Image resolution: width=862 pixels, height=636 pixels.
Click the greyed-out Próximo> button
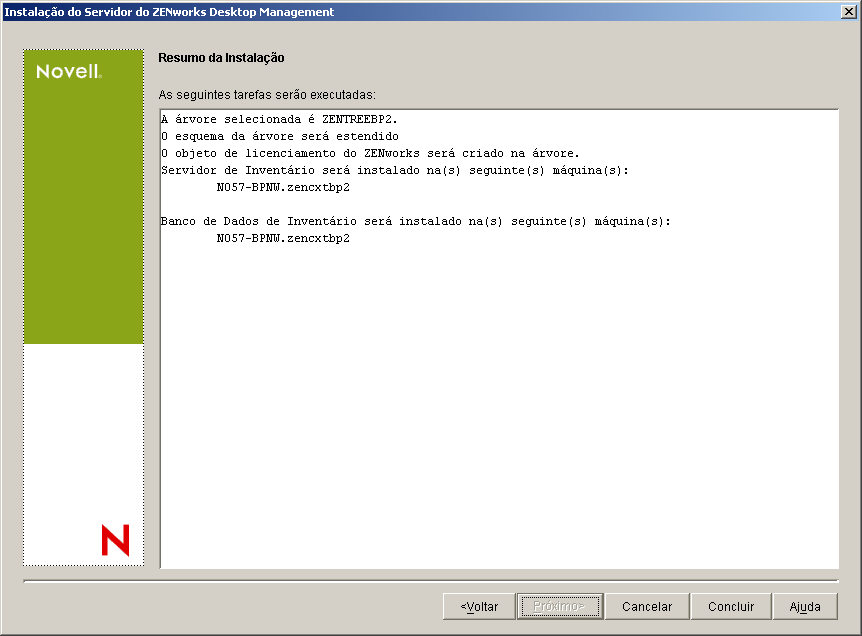click(559, 606)
